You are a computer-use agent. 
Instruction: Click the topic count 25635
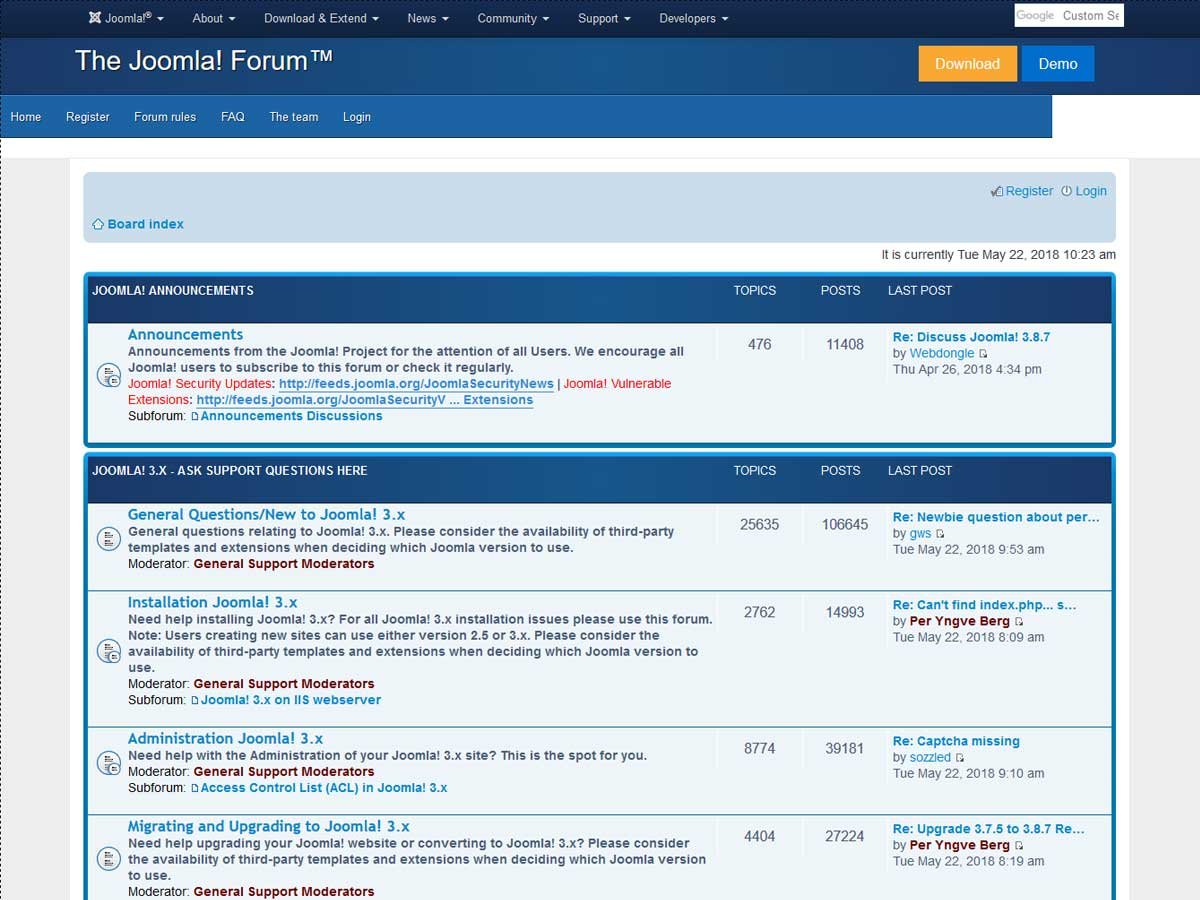759,524
